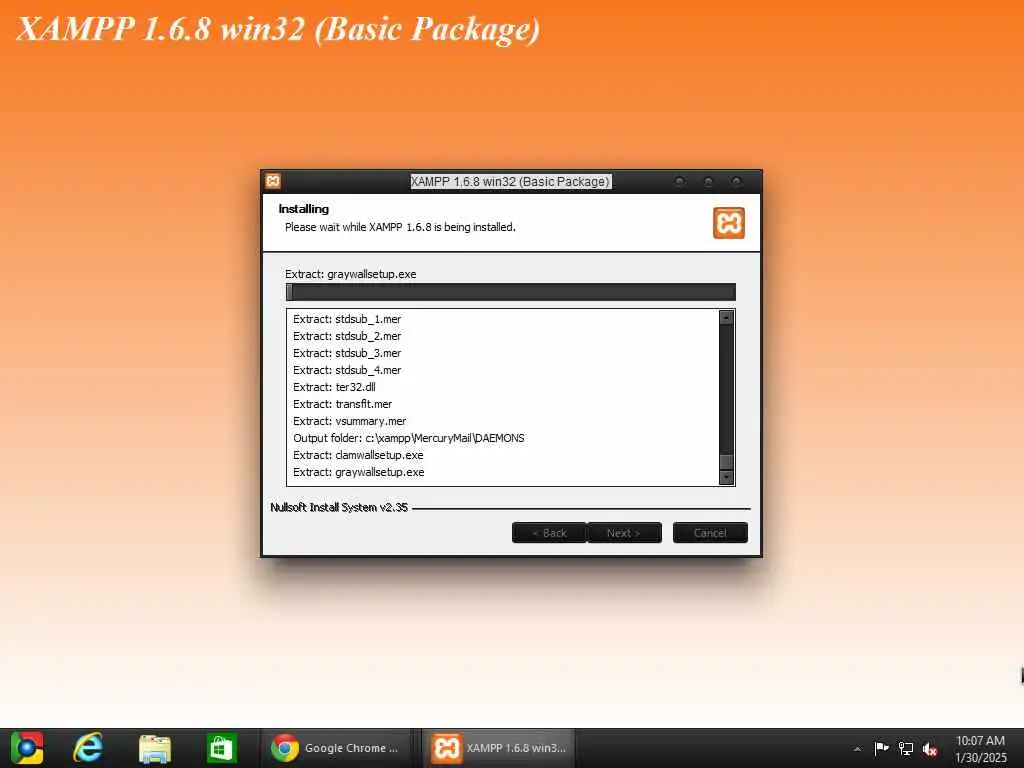This screenshot has height=768, width=1024.
Task: Open the Windows Store taskbar icon
Action: [x=221, y=748]
